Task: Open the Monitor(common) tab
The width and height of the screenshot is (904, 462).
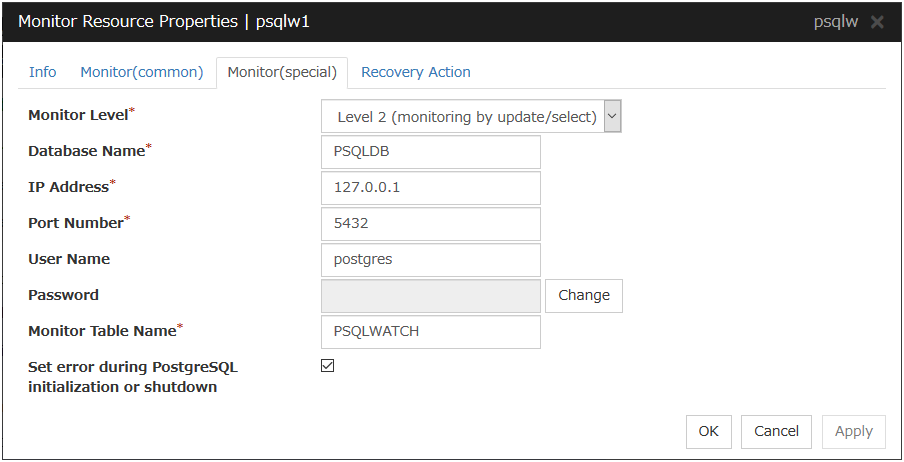Action: tap(141, 72)
